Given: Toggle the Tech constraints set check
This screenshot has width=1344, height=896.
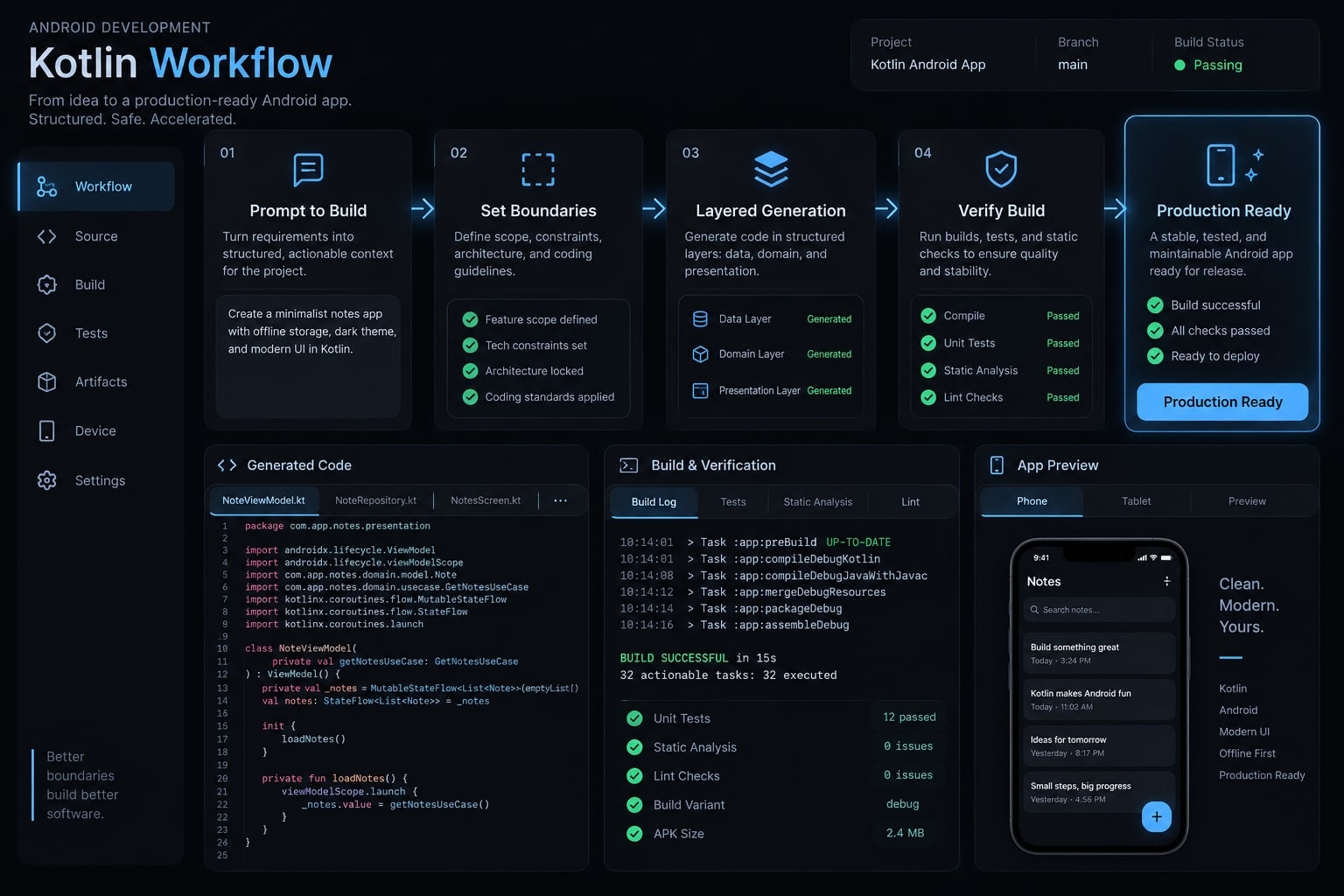Looking at the screenshot, I should [x=470, y=345].
